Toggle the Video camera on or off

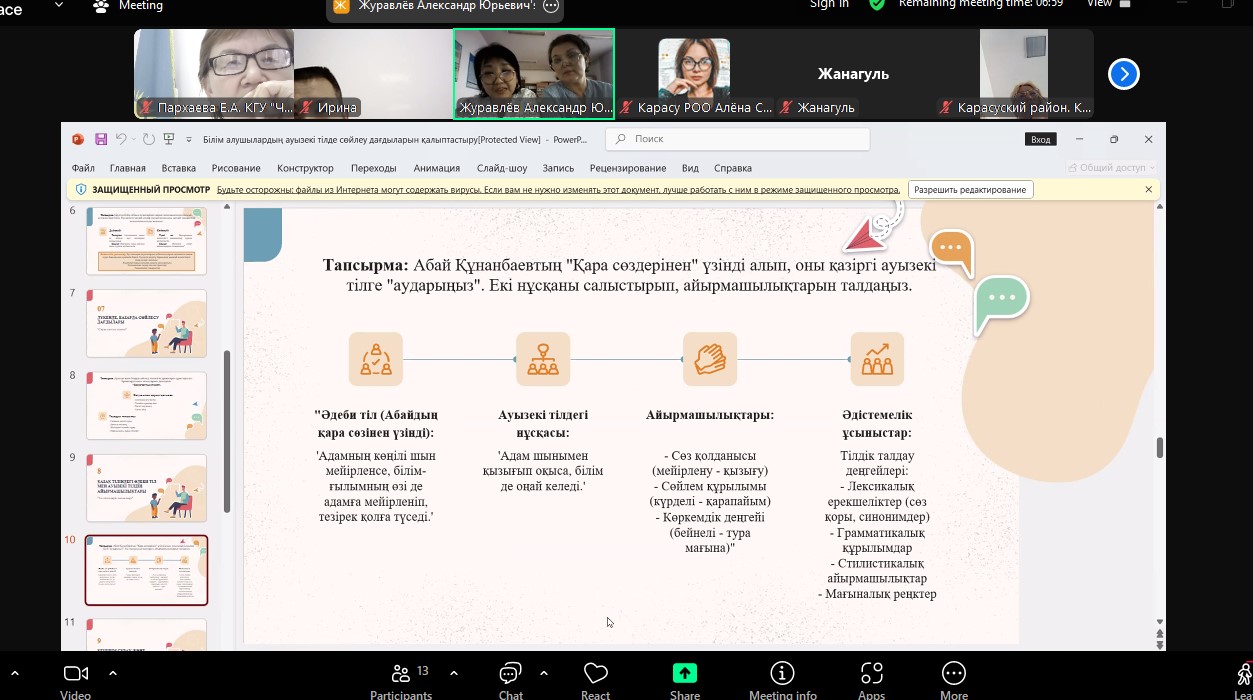76,673
